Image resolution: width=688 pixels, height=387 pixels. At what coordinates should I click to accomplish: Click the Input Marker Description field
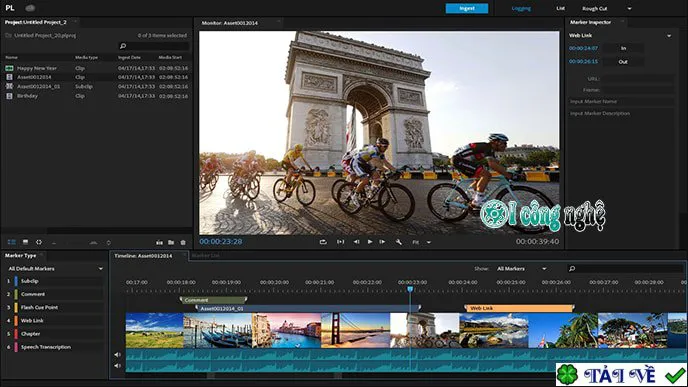pyautogui.click(x=621, y=113)
